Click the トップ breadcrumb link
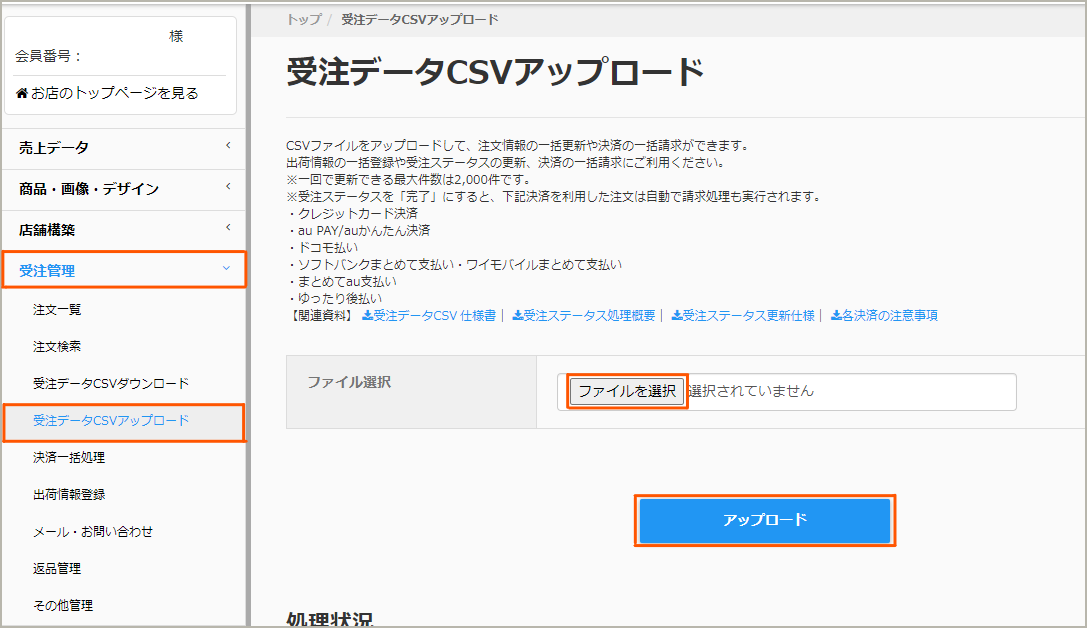1087x628 pixels. 304,19
